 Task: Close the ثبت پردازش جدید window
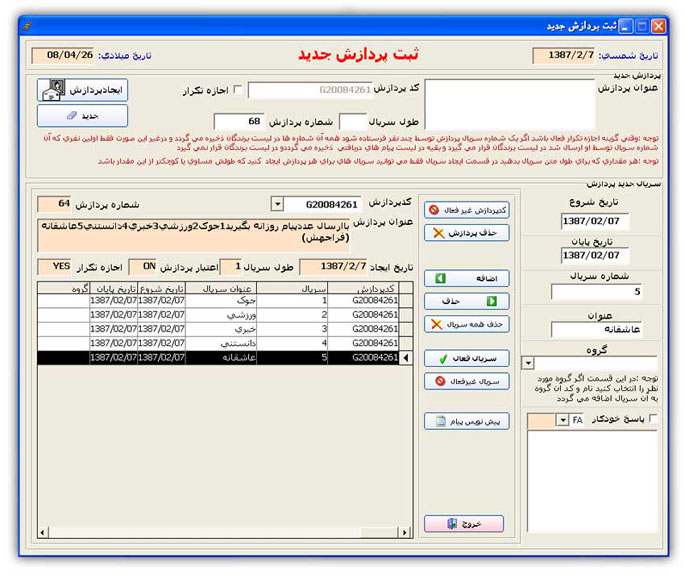[x=658, y=27]
